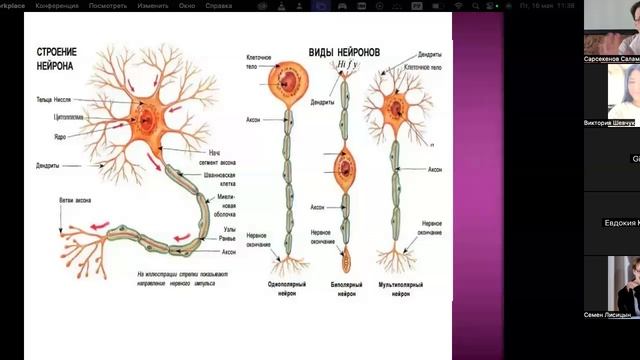Click the Ветви аксона label
The image size is (640, 360).
(75, 200)
